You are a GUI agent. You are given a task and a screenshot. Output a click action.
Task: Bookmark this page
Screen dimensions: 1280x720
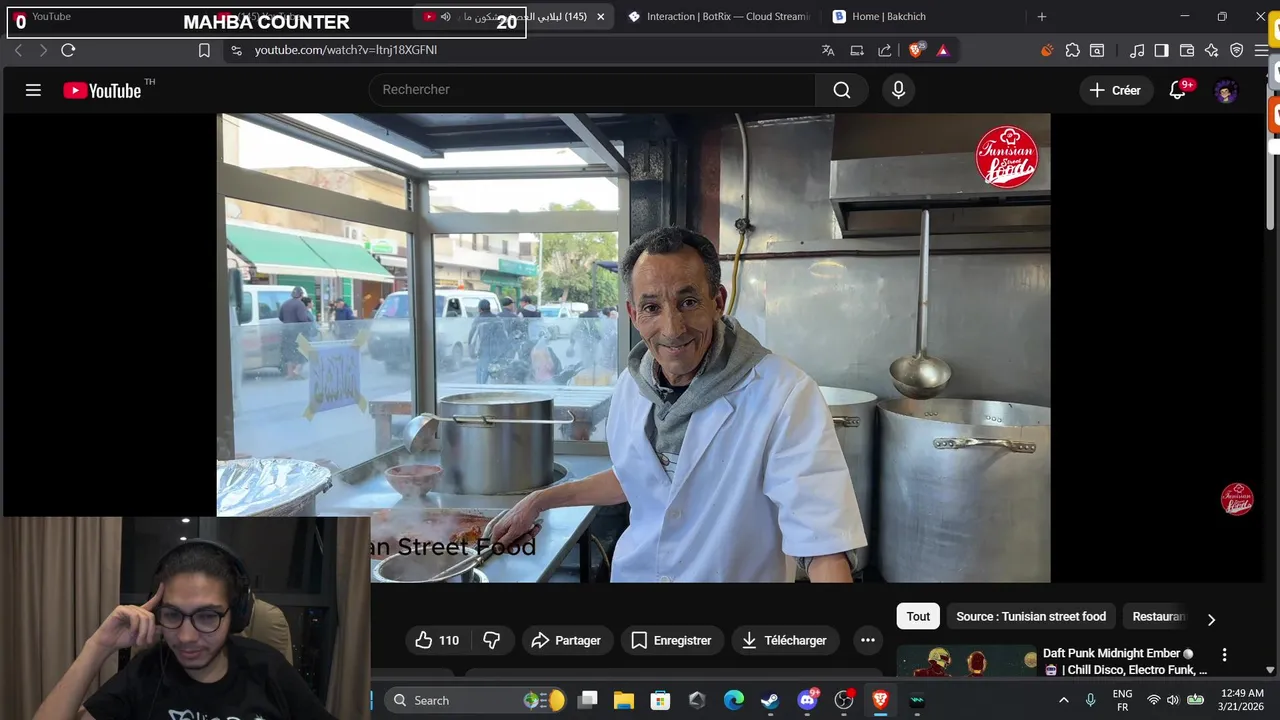pos(204,50)
